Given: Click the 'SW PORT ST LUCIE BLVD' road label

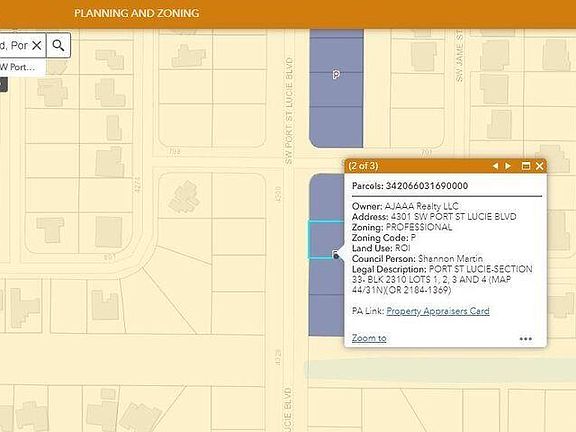Looking at the screenshot, I should (289, 110).
